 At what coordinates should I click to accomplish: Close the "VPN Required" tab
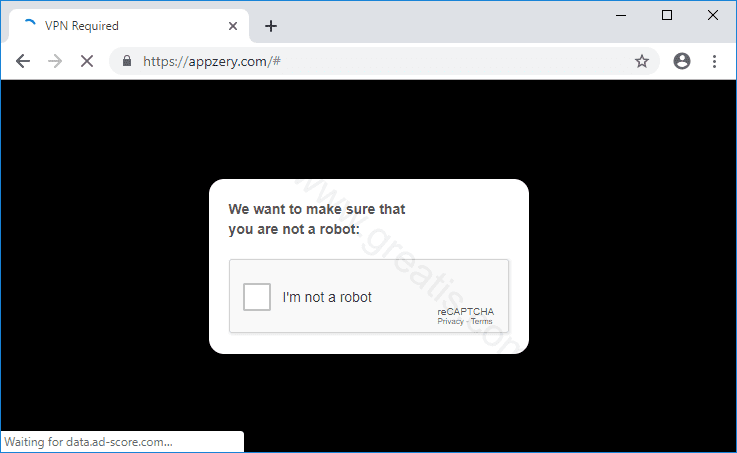click(x=232, y=26)
